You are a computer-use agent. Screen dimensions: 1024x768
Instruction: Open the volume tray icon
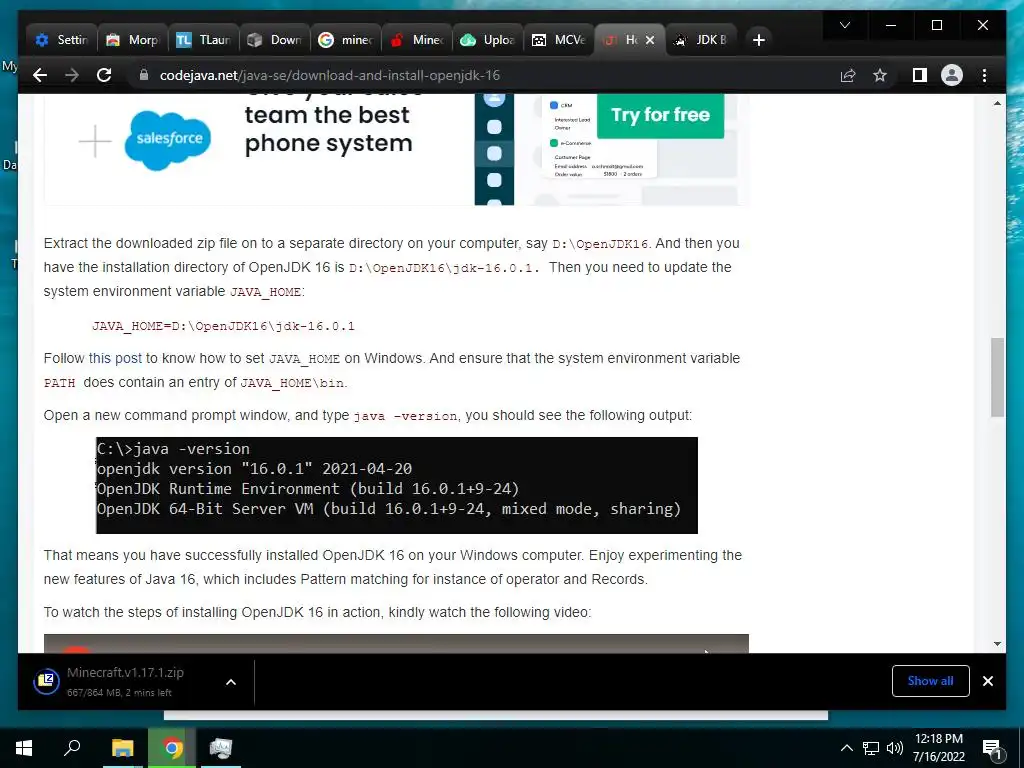(894, 748)
